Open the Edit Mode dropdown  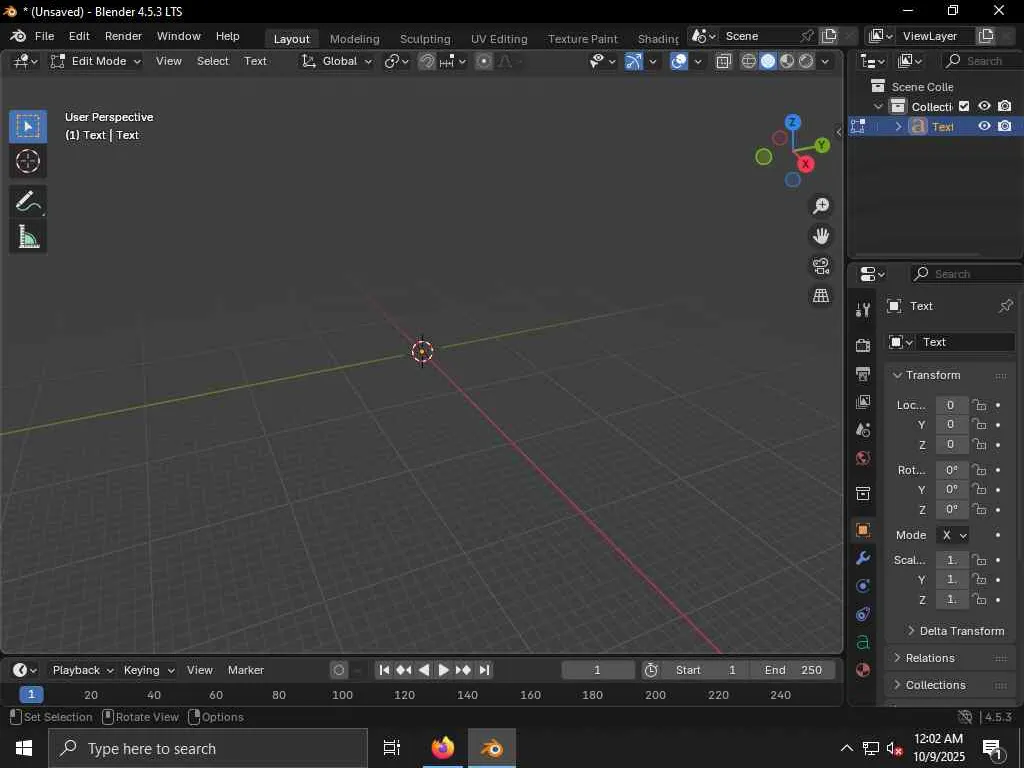point(96,61)
